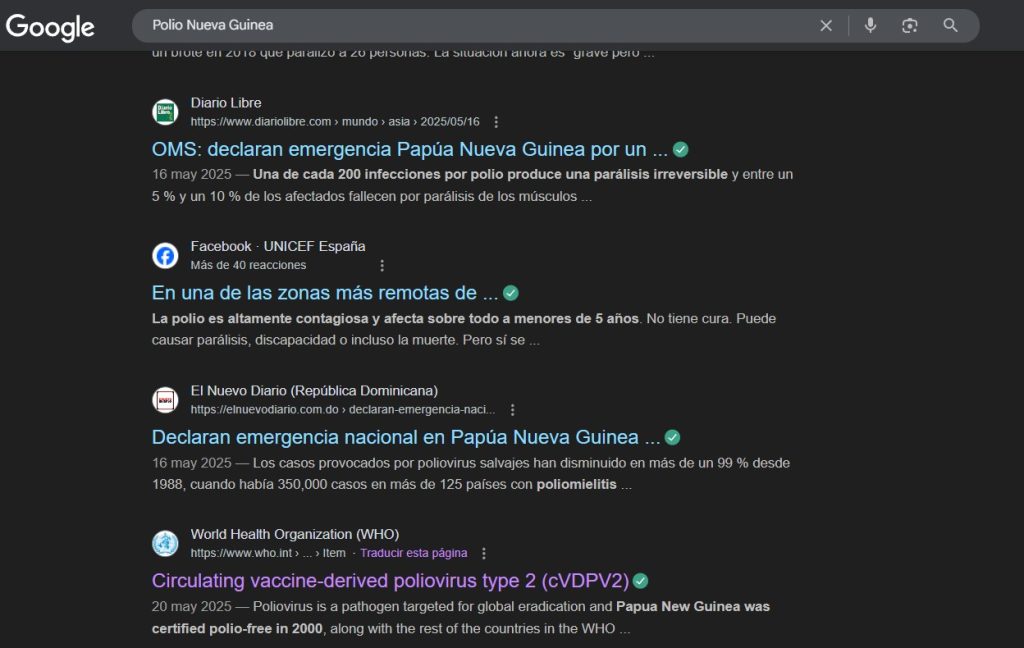This screenshot has height=648, width=1024.
Task: Click the green badge beside the cVDPV2 title
Action: pyautogui.click(x=641, y=581)
